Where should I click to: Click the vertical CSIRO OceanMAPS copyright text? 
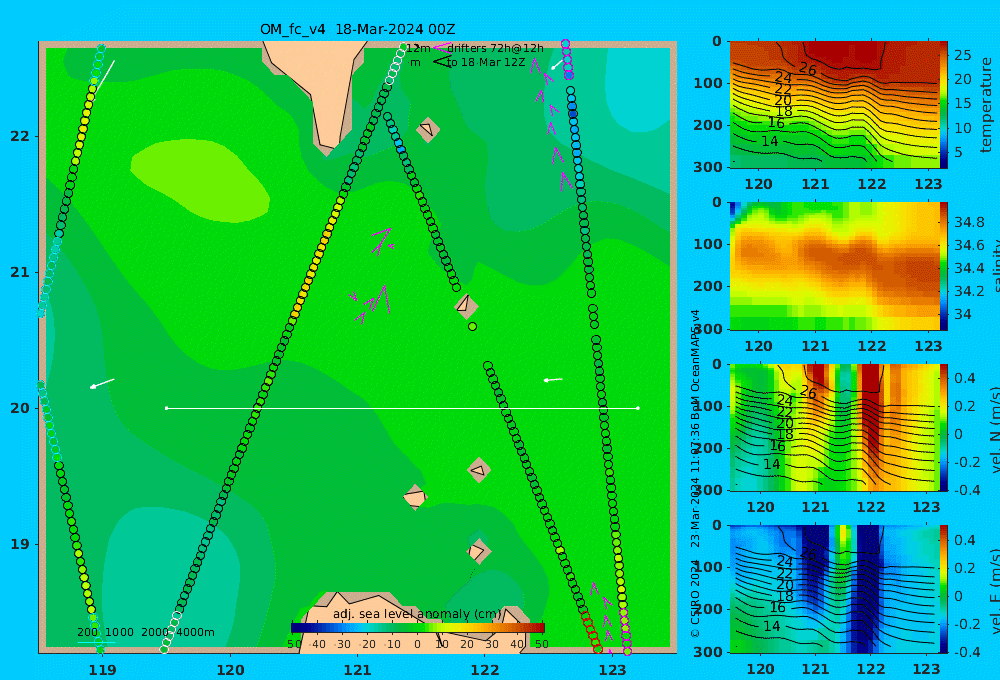695,473
